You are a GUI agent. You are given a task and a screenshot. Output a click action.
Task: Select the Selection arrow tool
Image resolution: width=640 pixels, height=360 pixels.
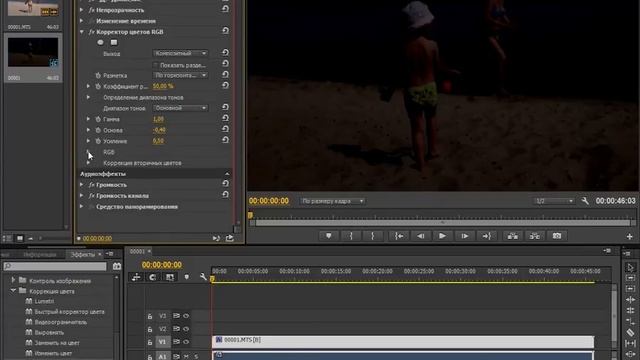pyautogui.click(x=630, y=267)
